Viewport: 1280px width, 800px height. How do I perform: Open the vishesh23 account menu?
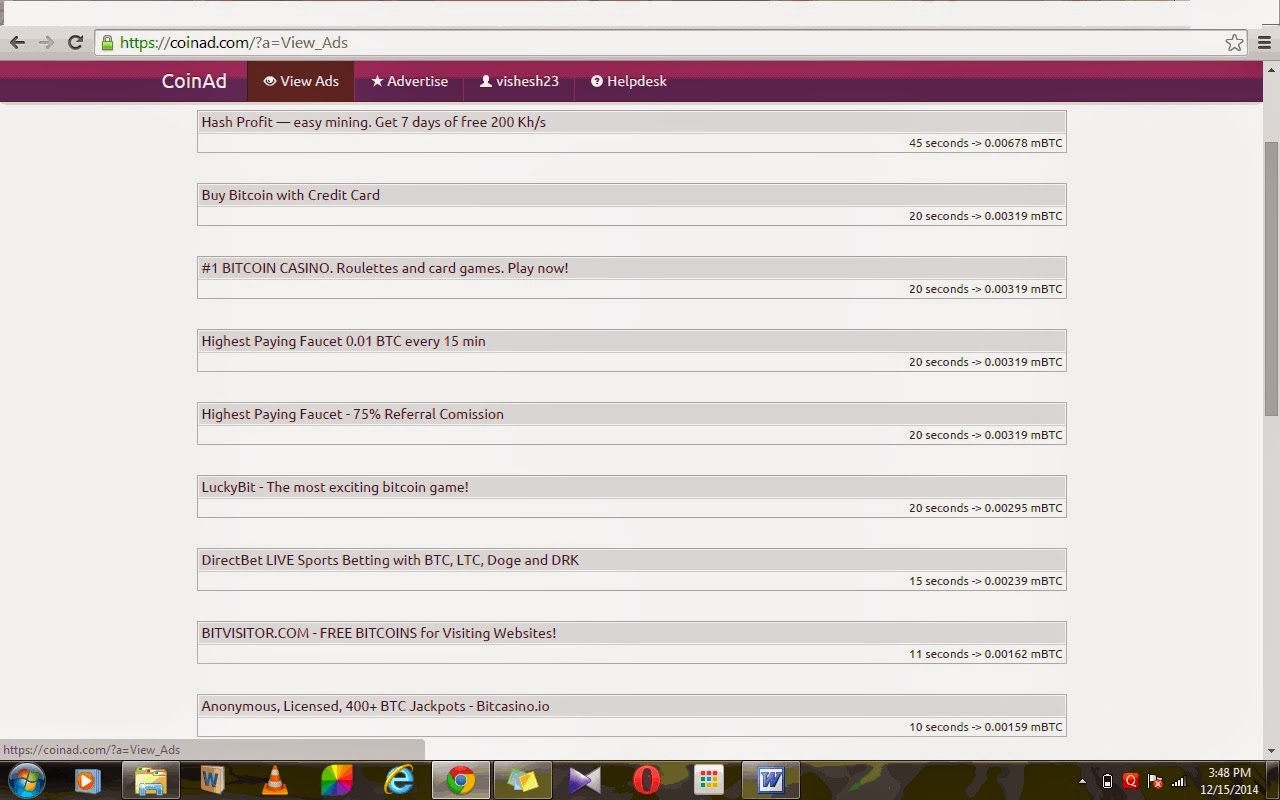point(519,81)
